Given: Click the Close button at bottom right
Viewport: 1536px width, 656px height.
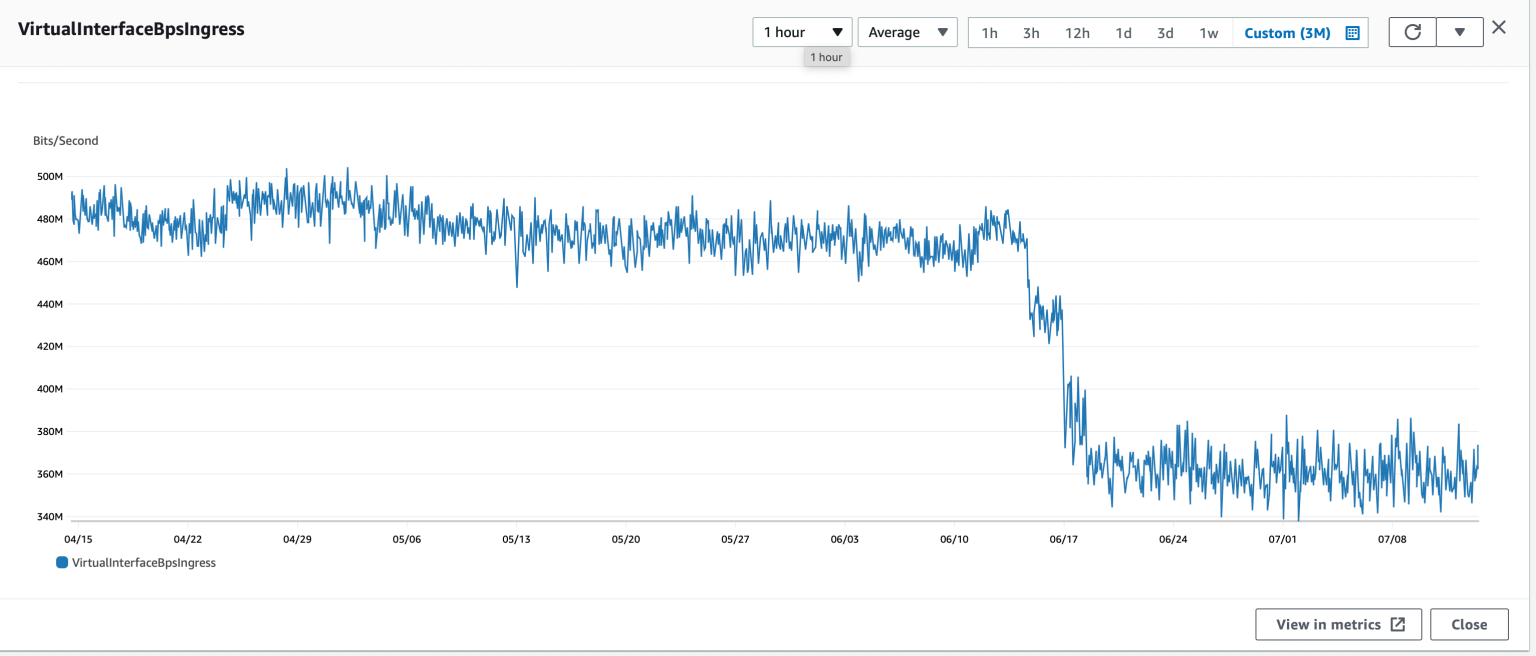Looking at the screenshot, I should (x=1468, y=624).
